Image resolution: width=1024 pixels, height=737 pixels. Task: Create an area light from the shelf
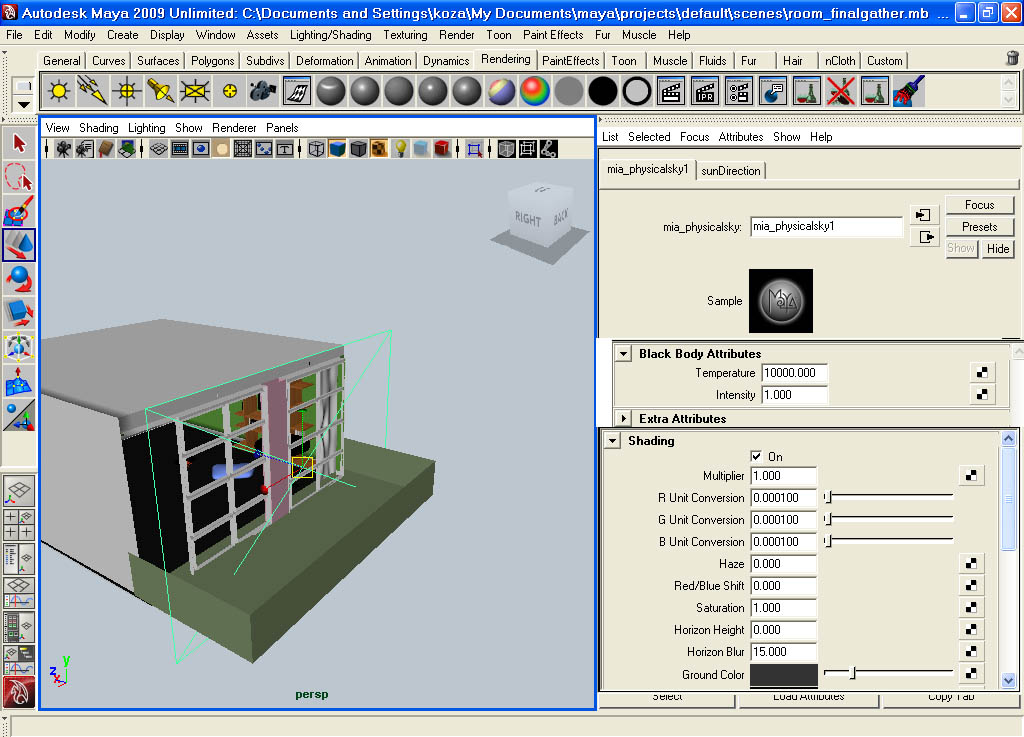point(195,91)
